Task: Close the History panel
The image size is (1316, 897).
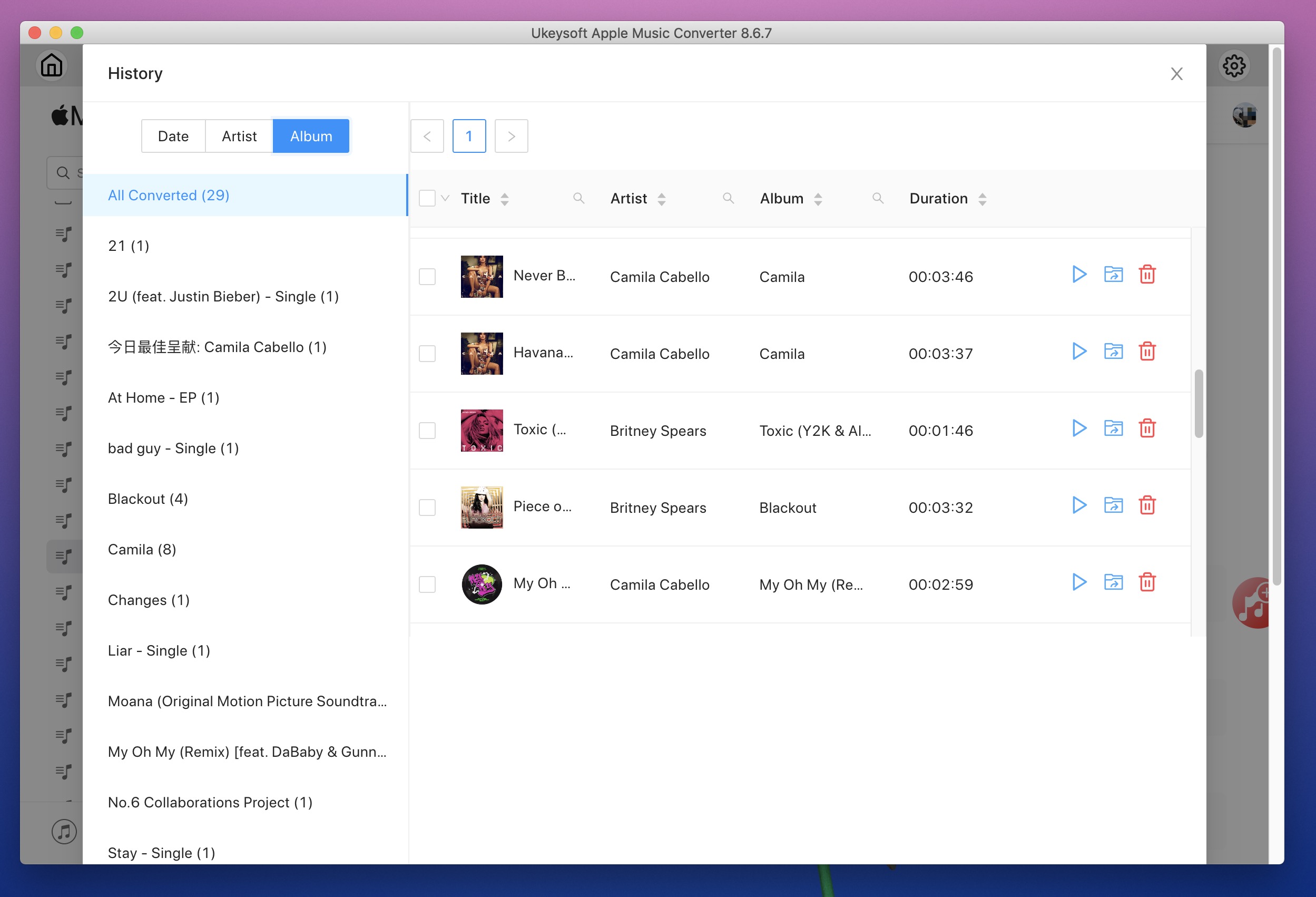Action: click(1177, 74)
